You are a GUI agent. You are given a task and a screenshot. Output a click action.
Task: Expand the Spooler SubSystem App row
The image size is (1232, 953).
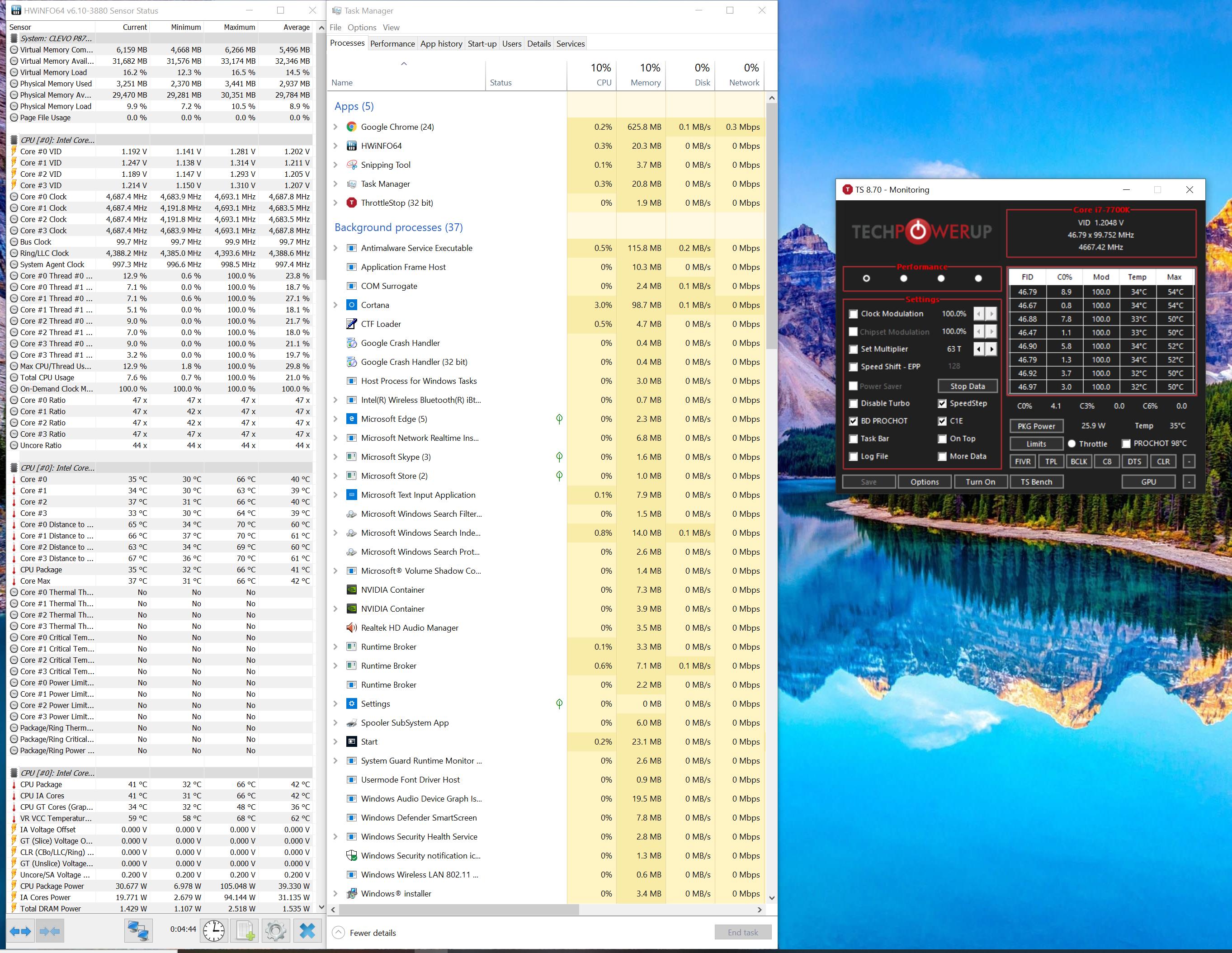tap(335, 723)
